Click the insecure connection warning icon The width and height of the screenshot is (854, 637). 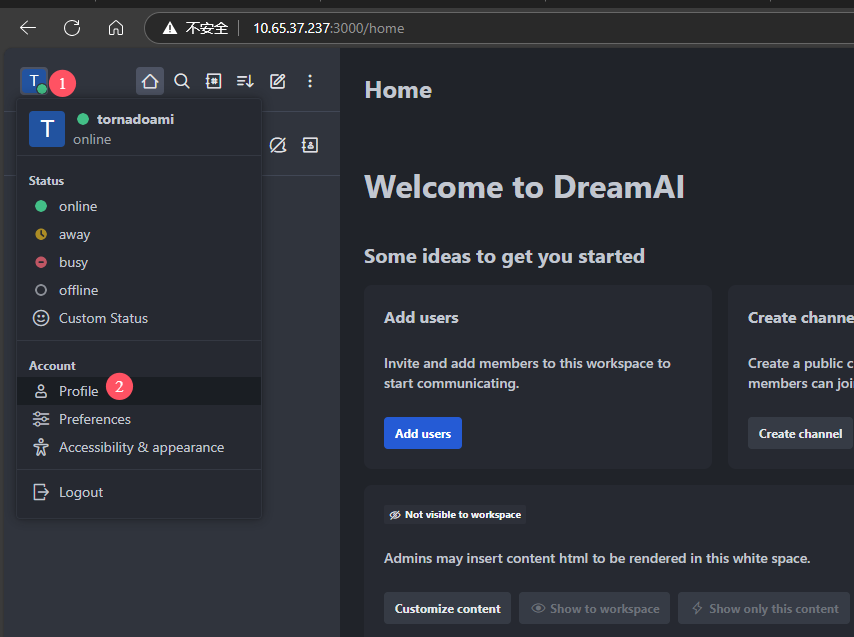(170, 28)
